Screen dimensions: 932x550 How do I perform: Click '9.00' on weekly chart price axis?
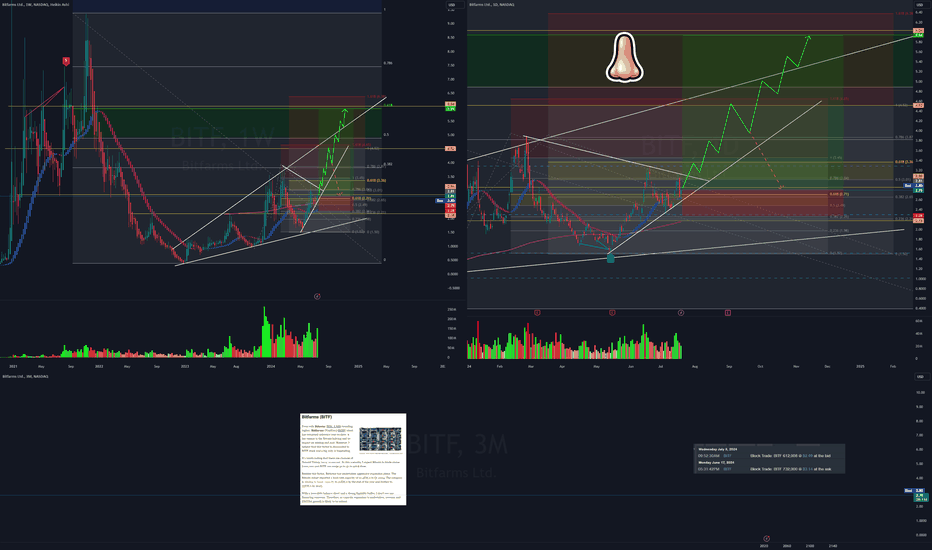[x=451, y=24]
